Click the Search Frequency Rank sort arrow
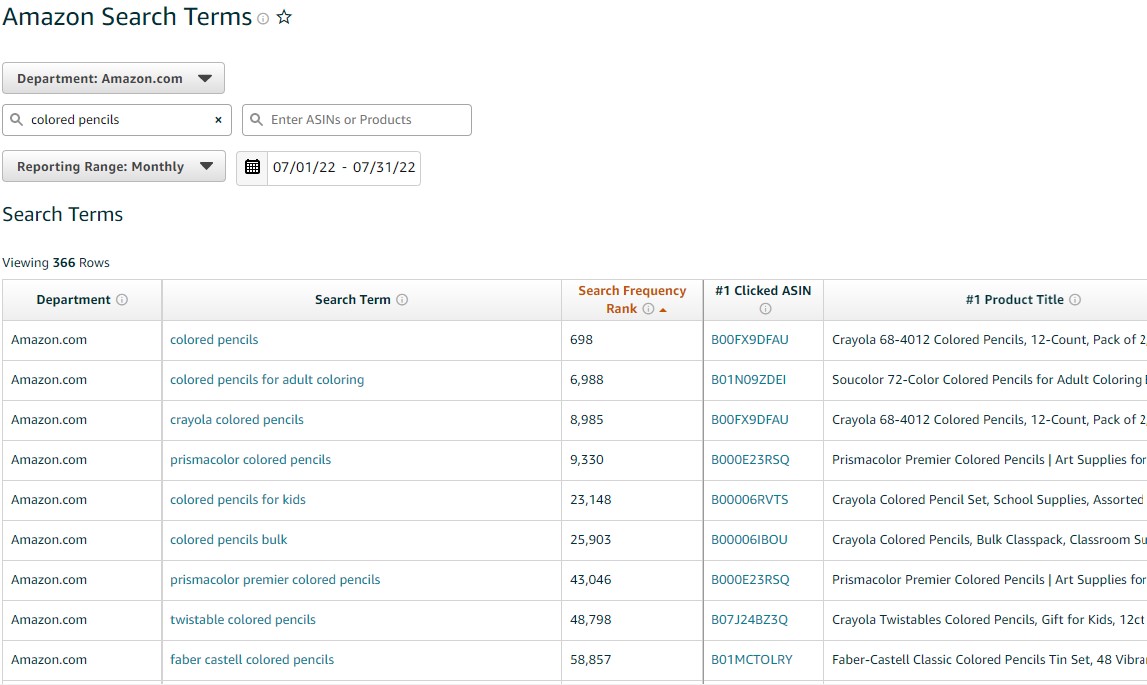Image resolution: width=1147 pixels, height=685 pixels. pos(663,310)
